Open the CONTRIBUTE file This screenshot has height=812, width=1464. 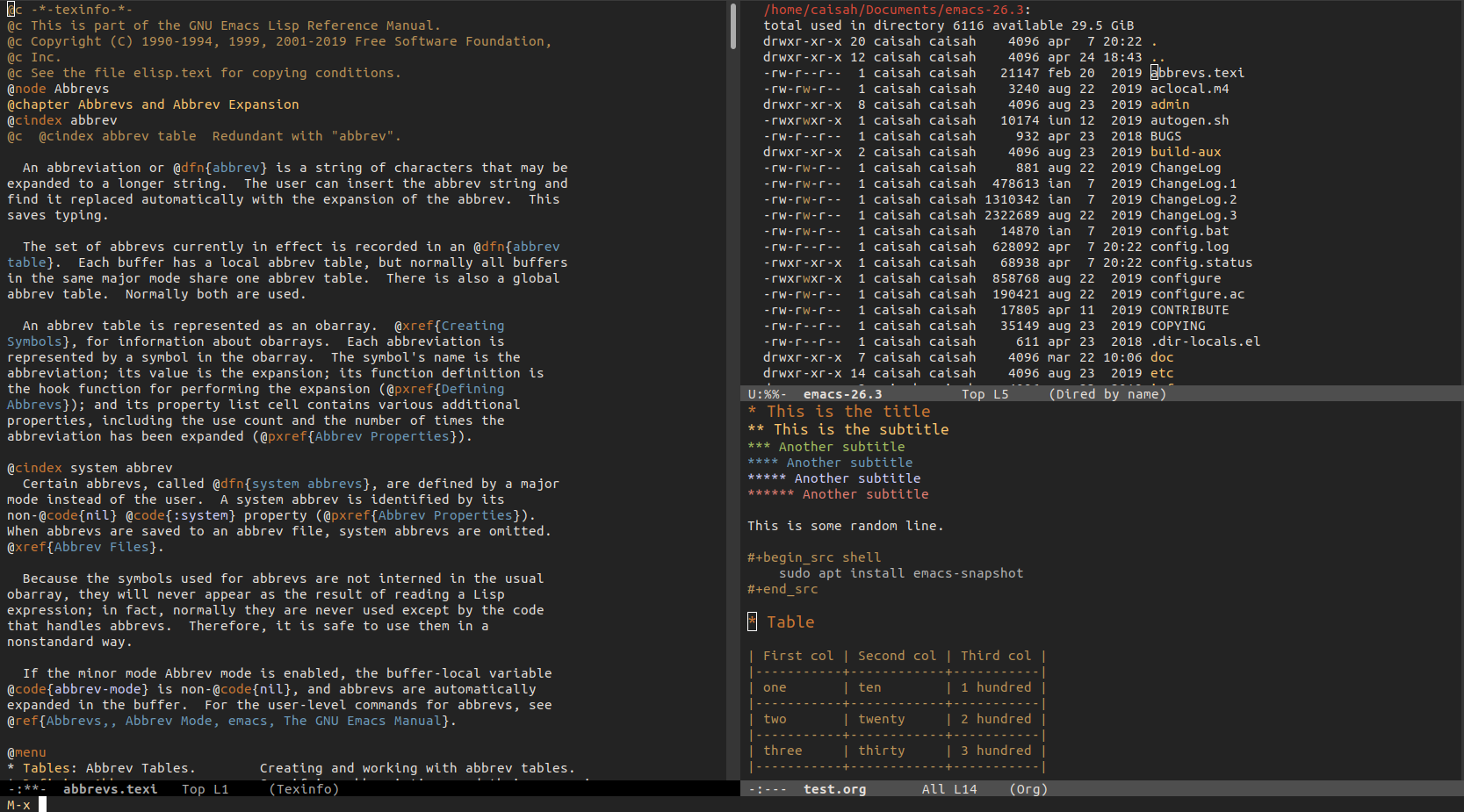tap(1190, 310)
